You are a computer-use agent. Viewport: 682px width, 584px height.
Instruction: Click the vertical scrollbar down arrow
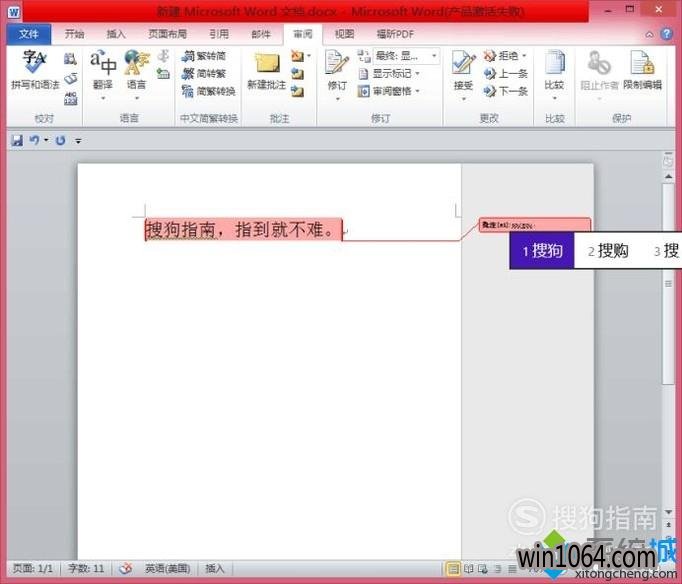click(669, 512)
